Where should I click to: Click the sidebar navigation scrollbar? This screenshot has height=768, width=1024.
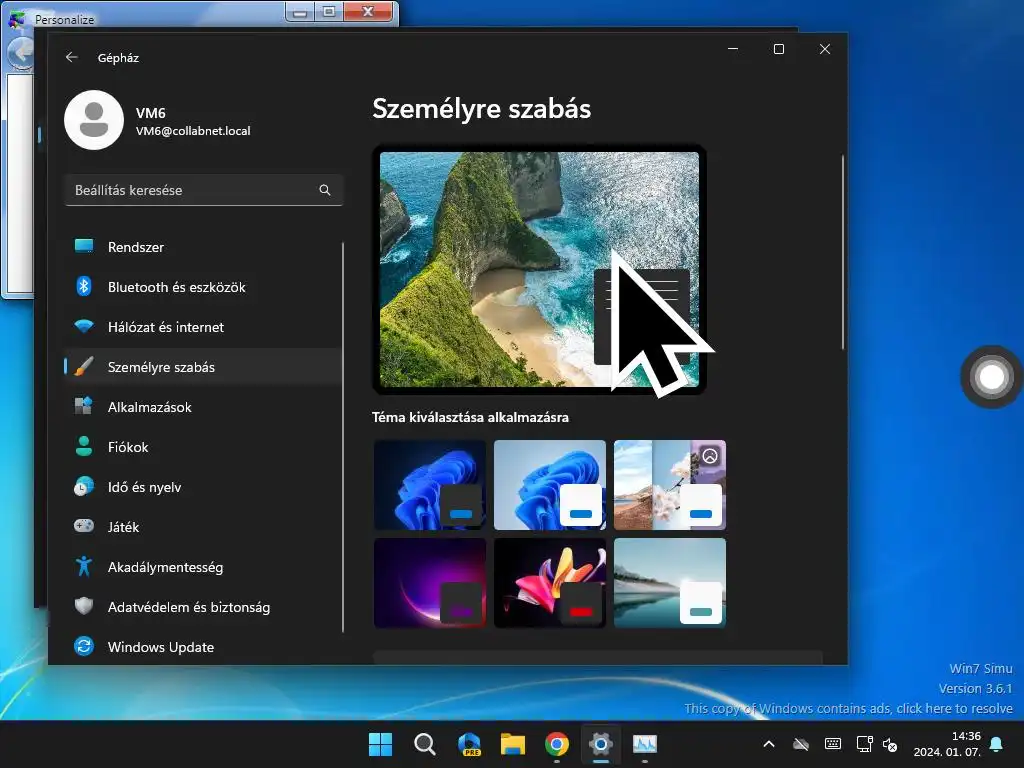(343, 437)
